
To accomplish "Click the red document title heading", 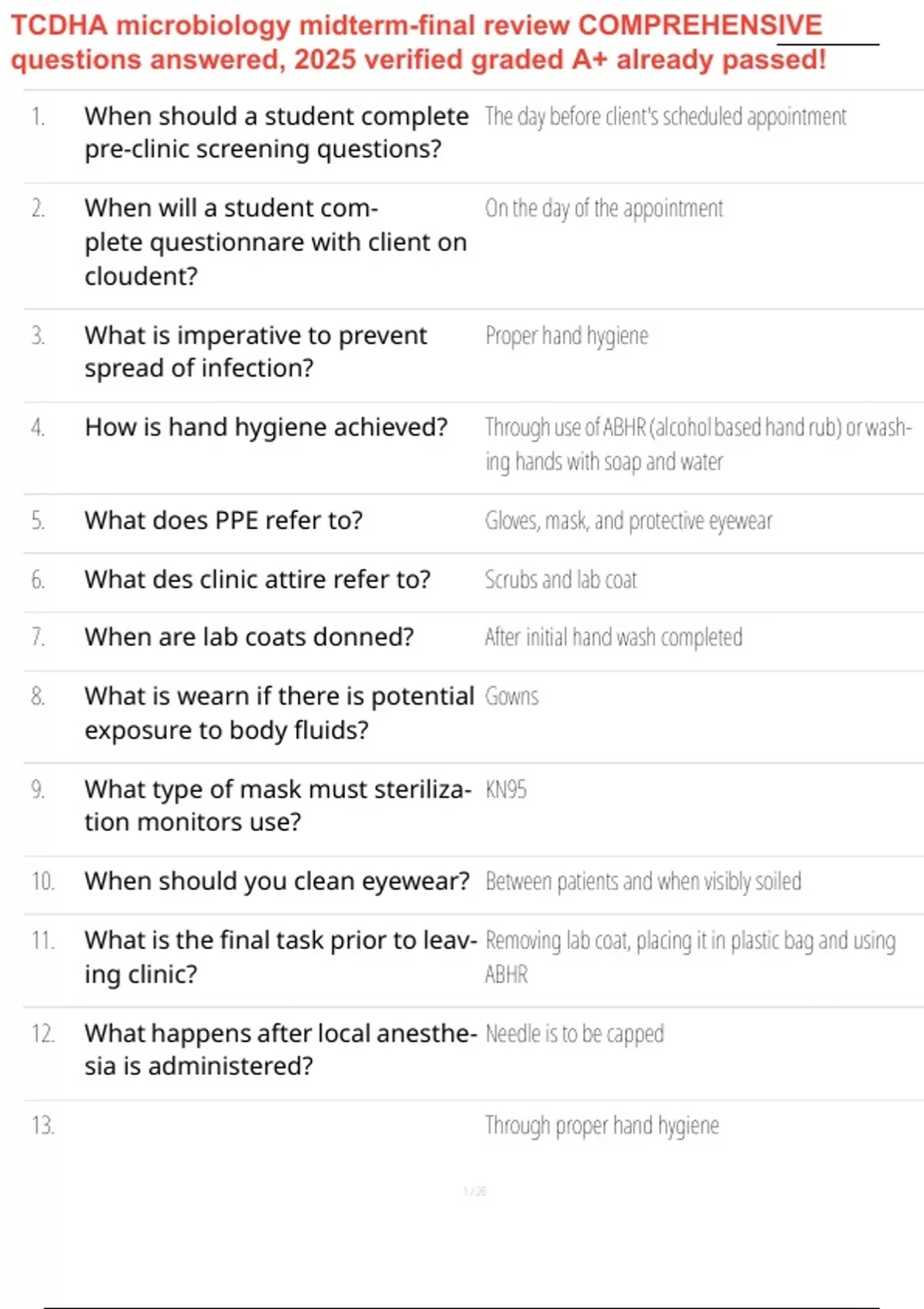I will click(x=417, y=42).
